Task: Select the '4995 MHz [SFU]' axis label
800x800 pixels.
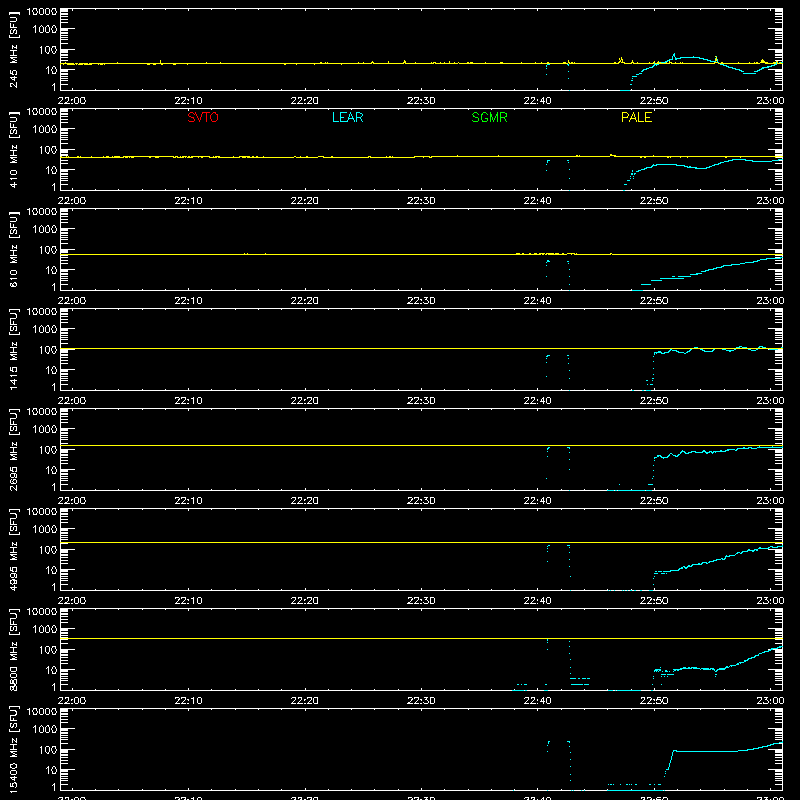Action: [14, 549]
